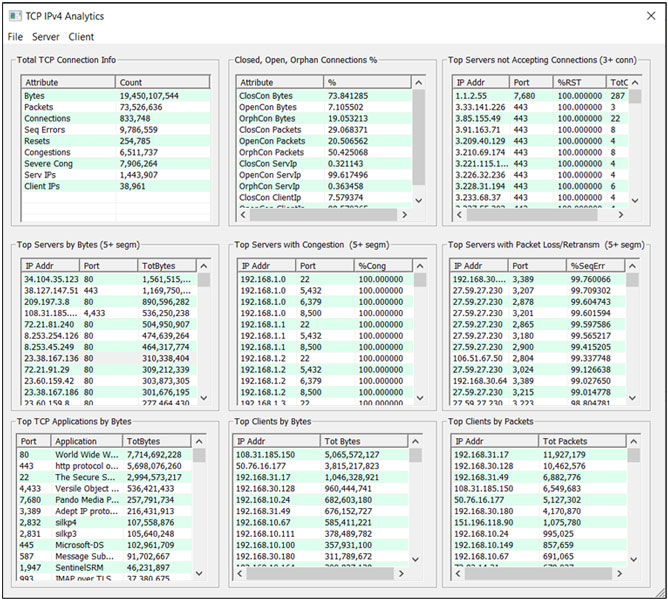Select server 3.85.155.49 row
The height and width of the screenshot is (600, 668).
pyautogui.click(x=541, y=118)
